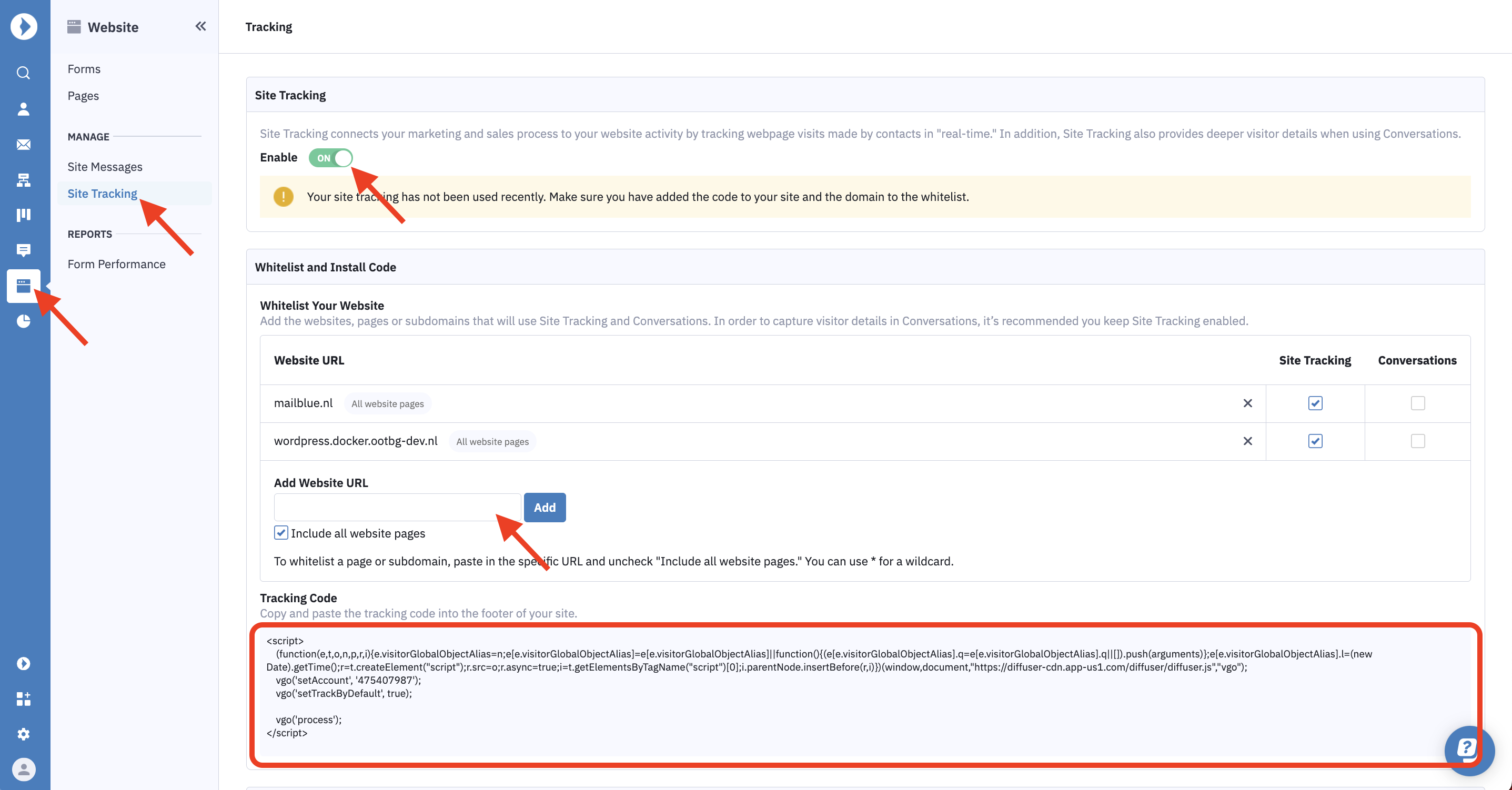The height and width of the screenshot is (790, 1512).
Task: Click the Website sidebar title
Action: 113,27
